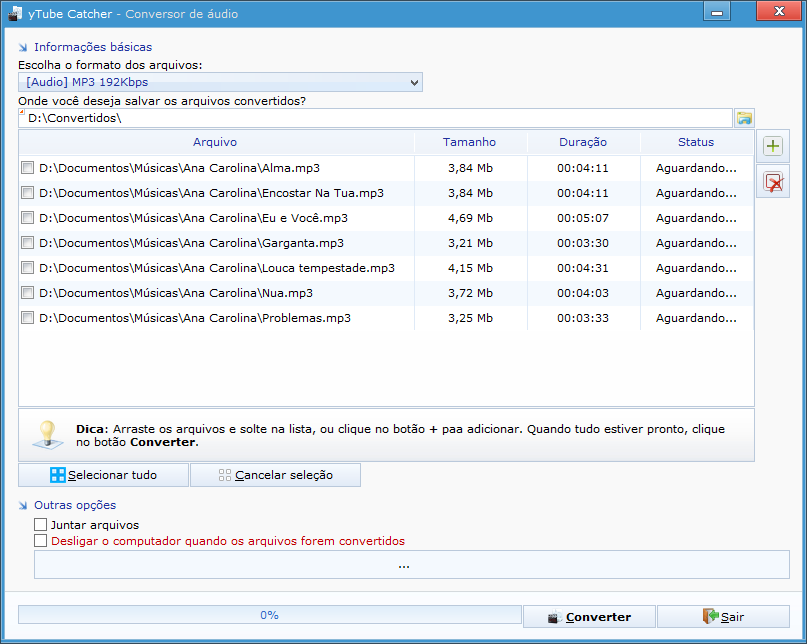Enable the Juntar arquivos option

40,525
